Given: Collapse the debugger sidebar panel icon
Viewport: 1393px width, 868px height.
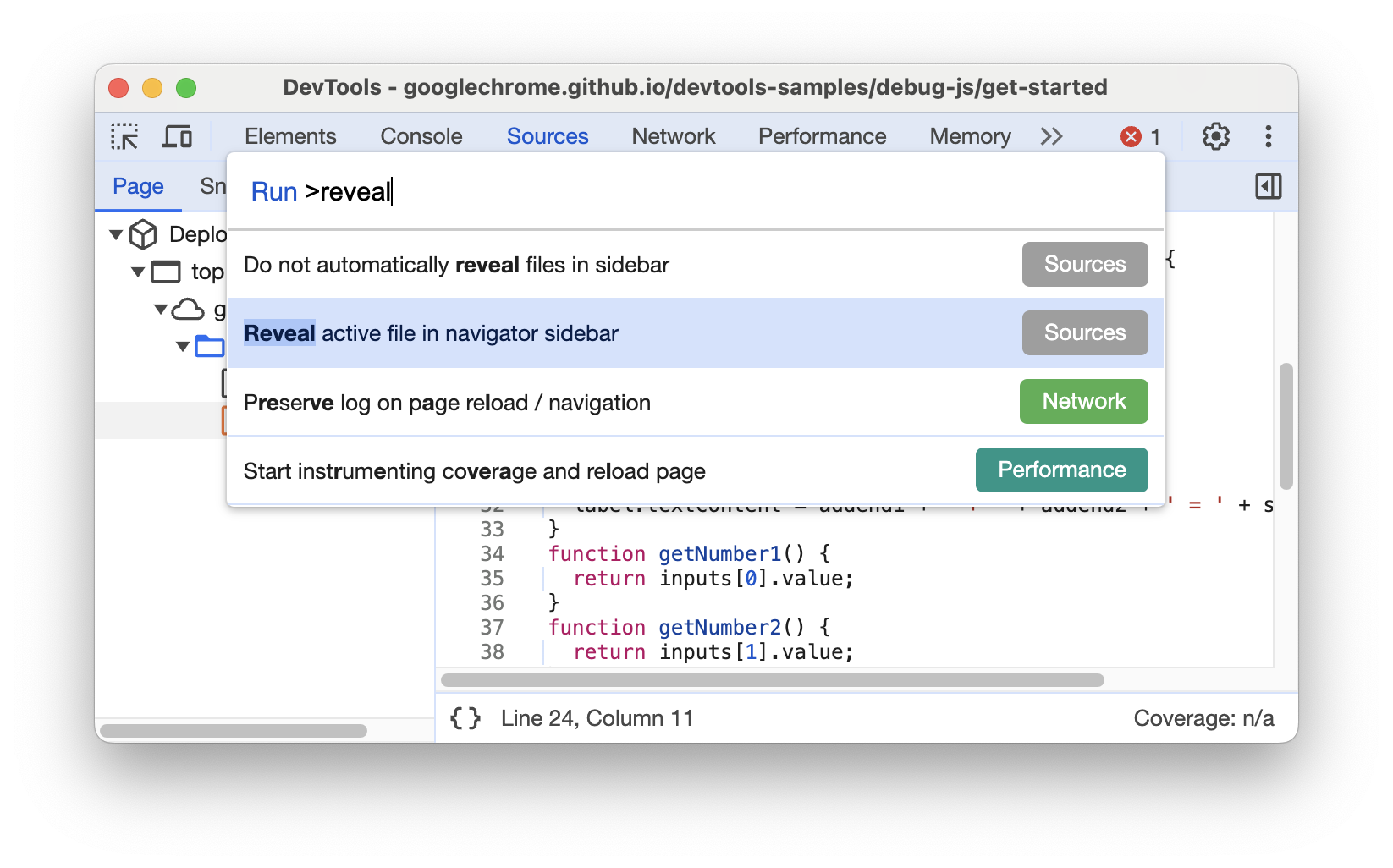Looking at the screenshot, I should pyautogui.click(x=1268, y=186).
